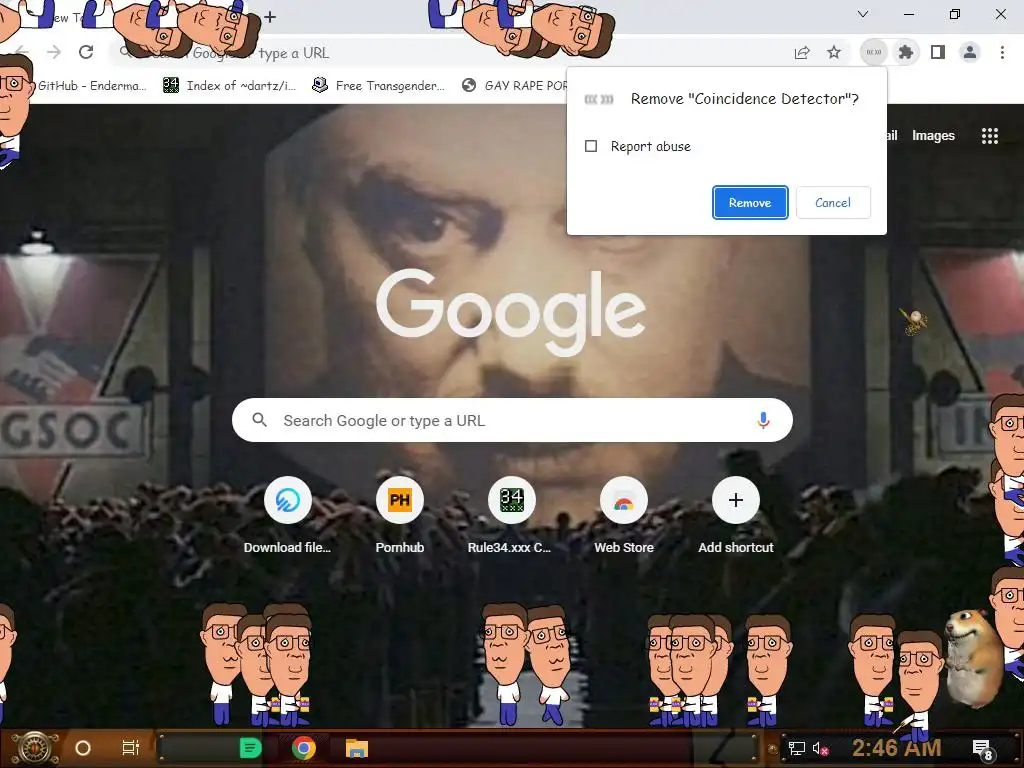Open the green notes app on the taskbar

tap(250, 748)
